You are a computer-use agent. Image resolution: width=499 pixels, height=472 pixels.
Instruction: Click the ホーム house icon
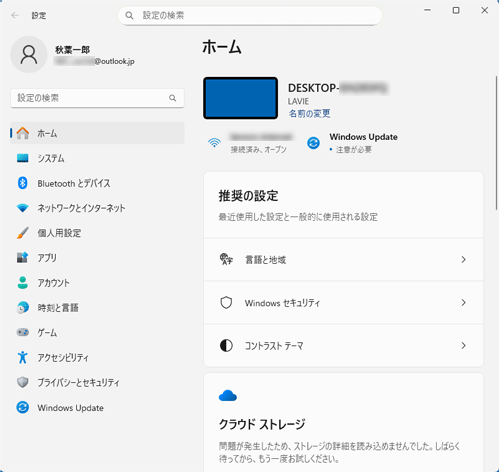[x=23, y=133]
